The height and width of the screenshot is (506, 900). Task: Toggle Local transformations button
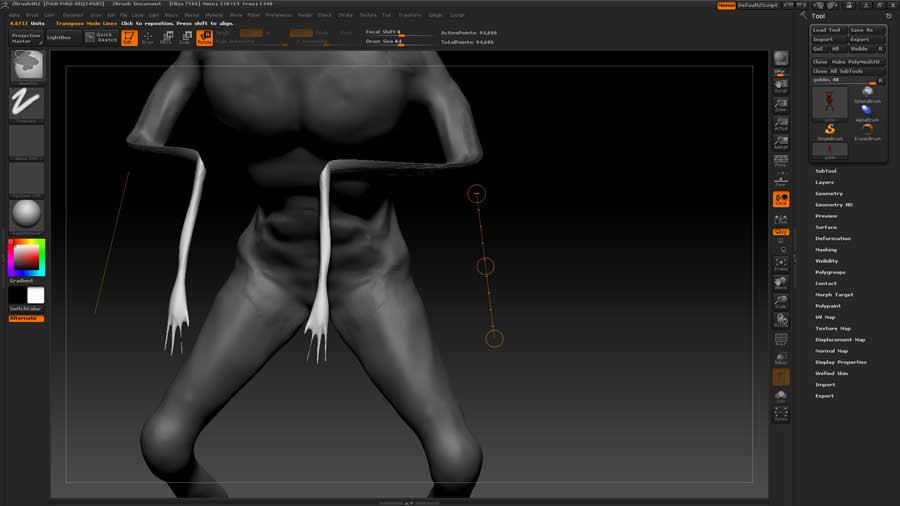(x=781, y=199)
